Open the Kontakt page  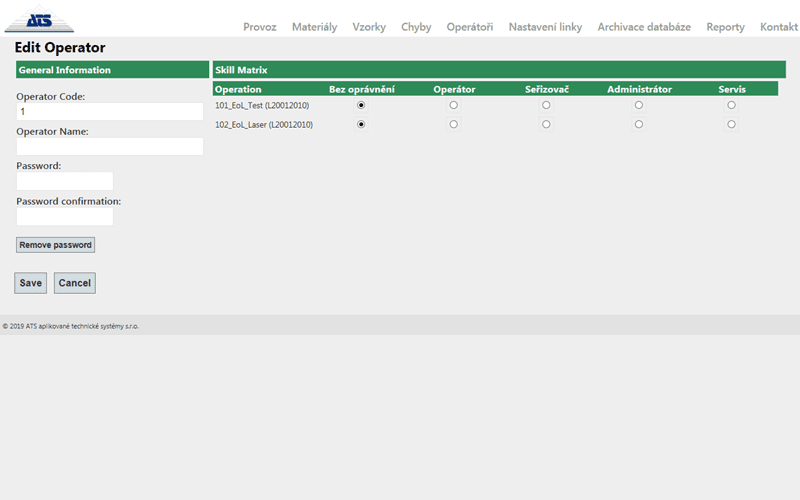click(x=779, y=27)
